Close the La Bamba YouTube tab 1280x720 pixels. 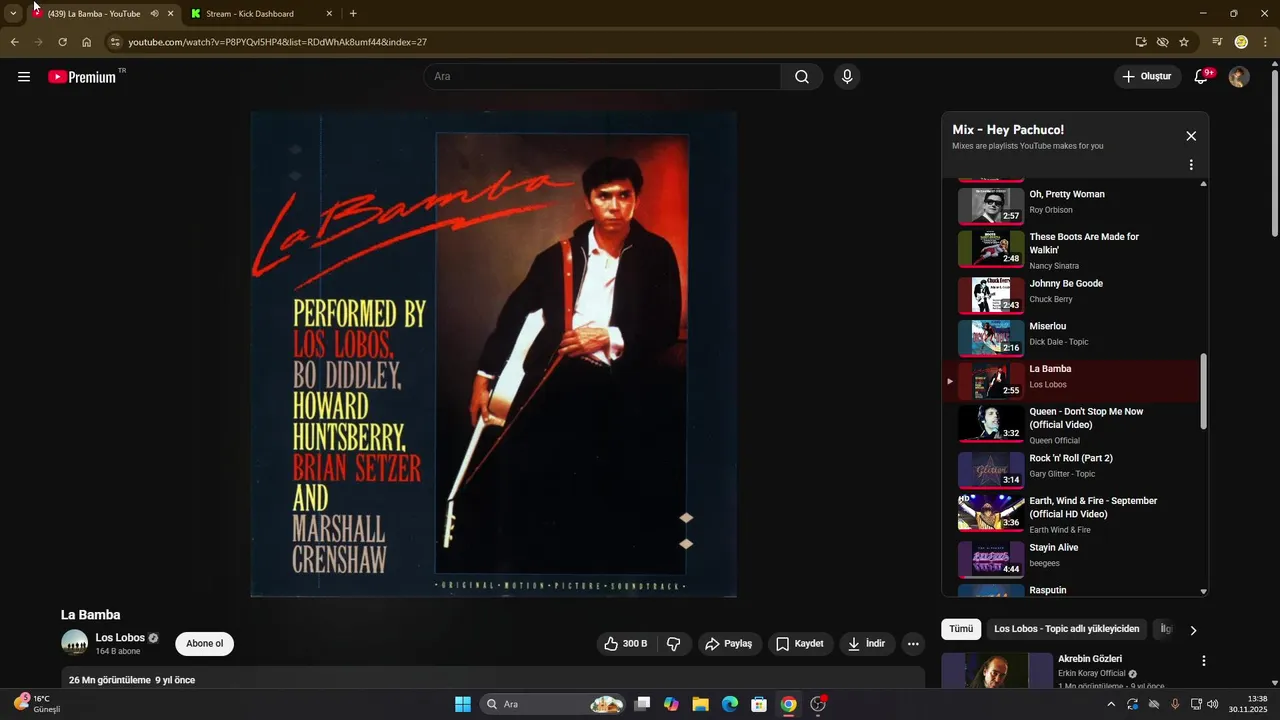pos(170,14)
